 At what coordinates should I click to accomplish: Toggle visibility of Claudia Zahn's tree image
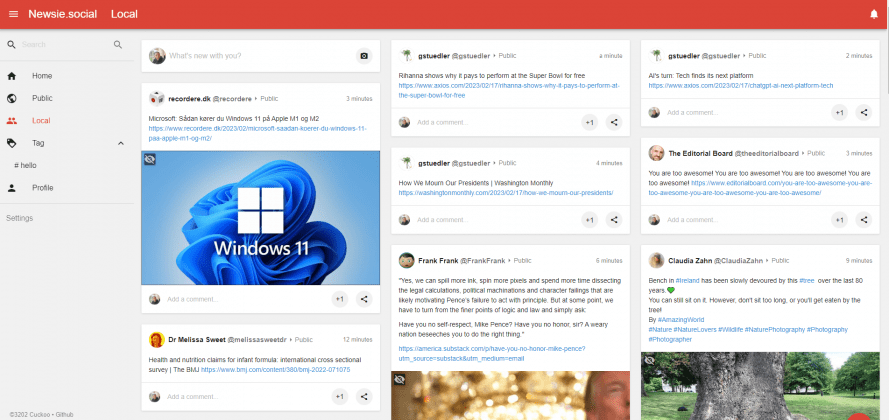[x=650, y=360]
